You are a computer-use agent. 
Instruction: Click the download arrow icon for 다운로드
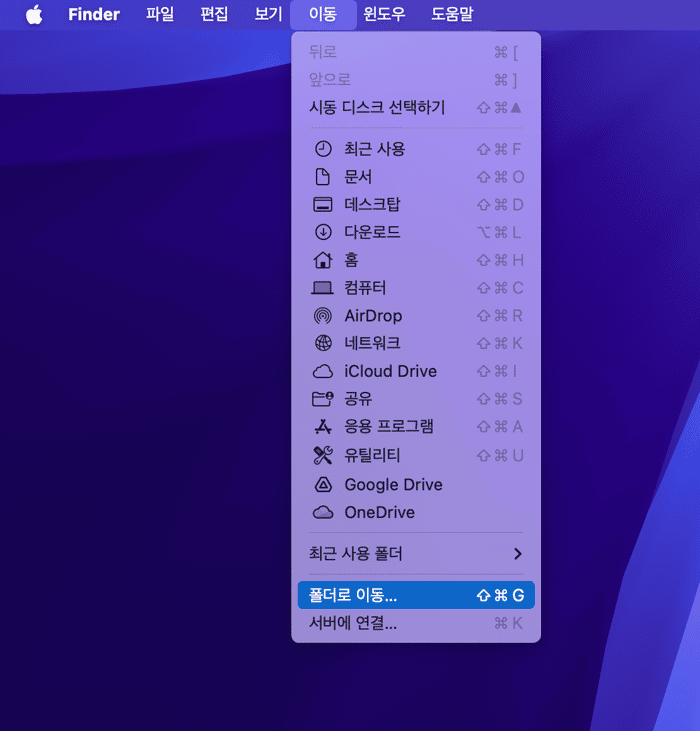[x=323, y=232]
